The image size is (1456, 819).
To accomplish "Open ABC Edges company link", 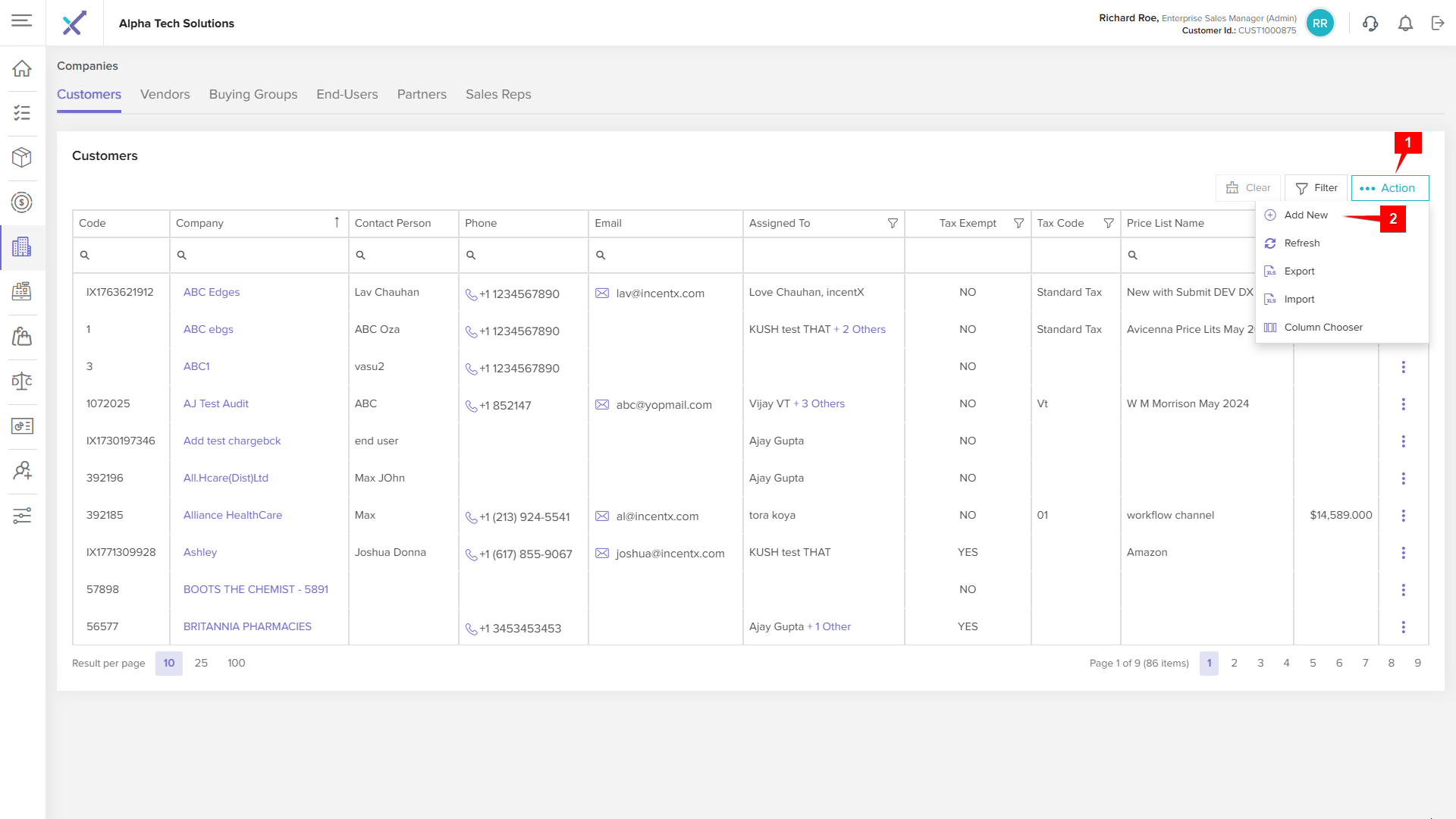I will point(211,292).
